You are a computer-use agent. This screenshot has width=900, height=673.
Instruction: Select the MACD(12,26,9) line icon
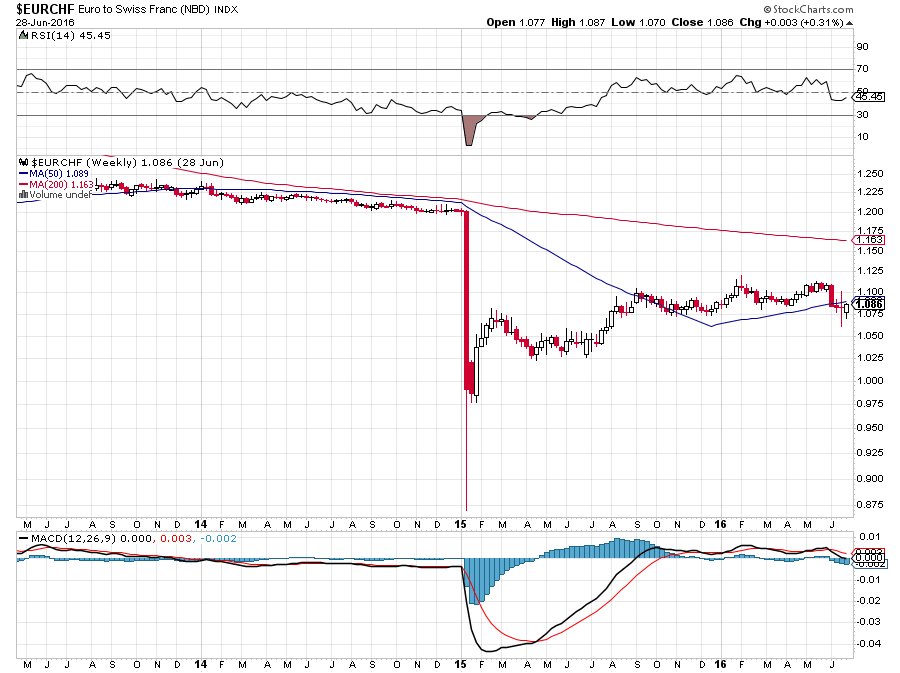pos(23,538)
